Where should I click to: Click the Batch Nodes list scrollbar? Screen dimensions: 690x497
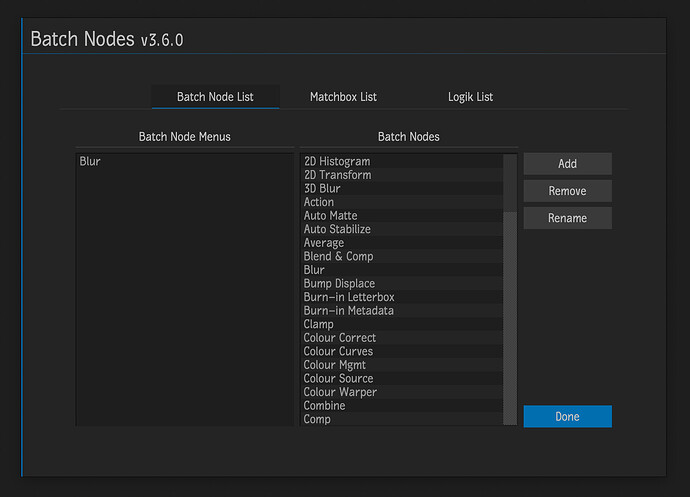tap(510, 290)
